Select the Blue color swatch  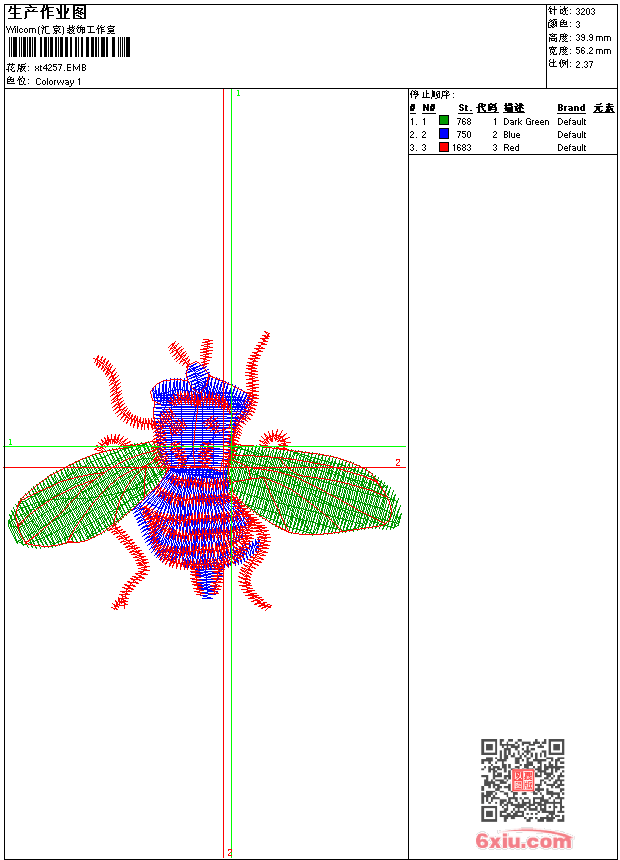[x=444, y=134]
